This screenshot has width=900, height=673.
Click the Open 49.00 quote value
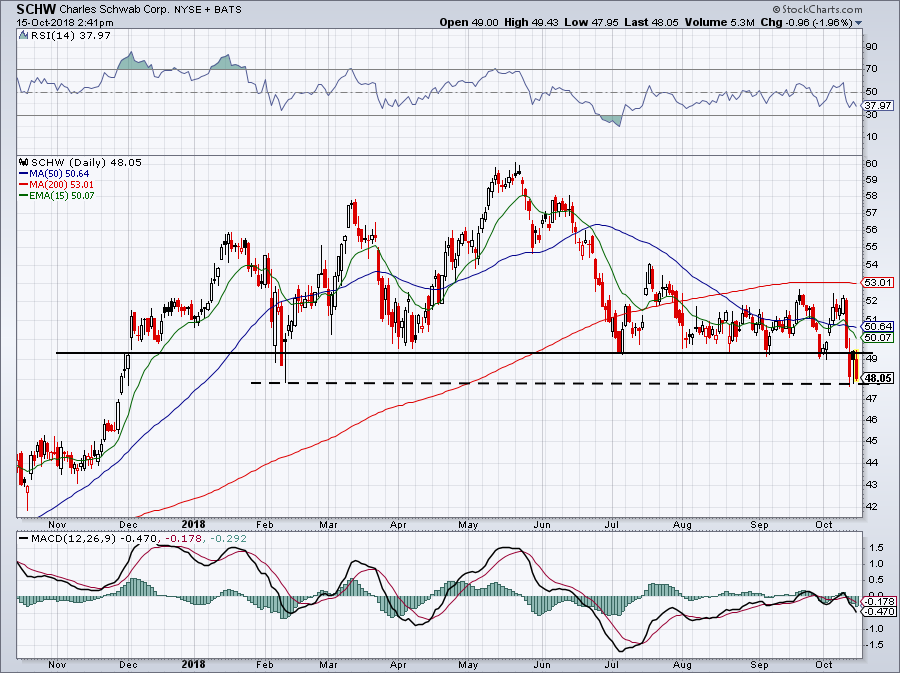(x=469, y=22)
